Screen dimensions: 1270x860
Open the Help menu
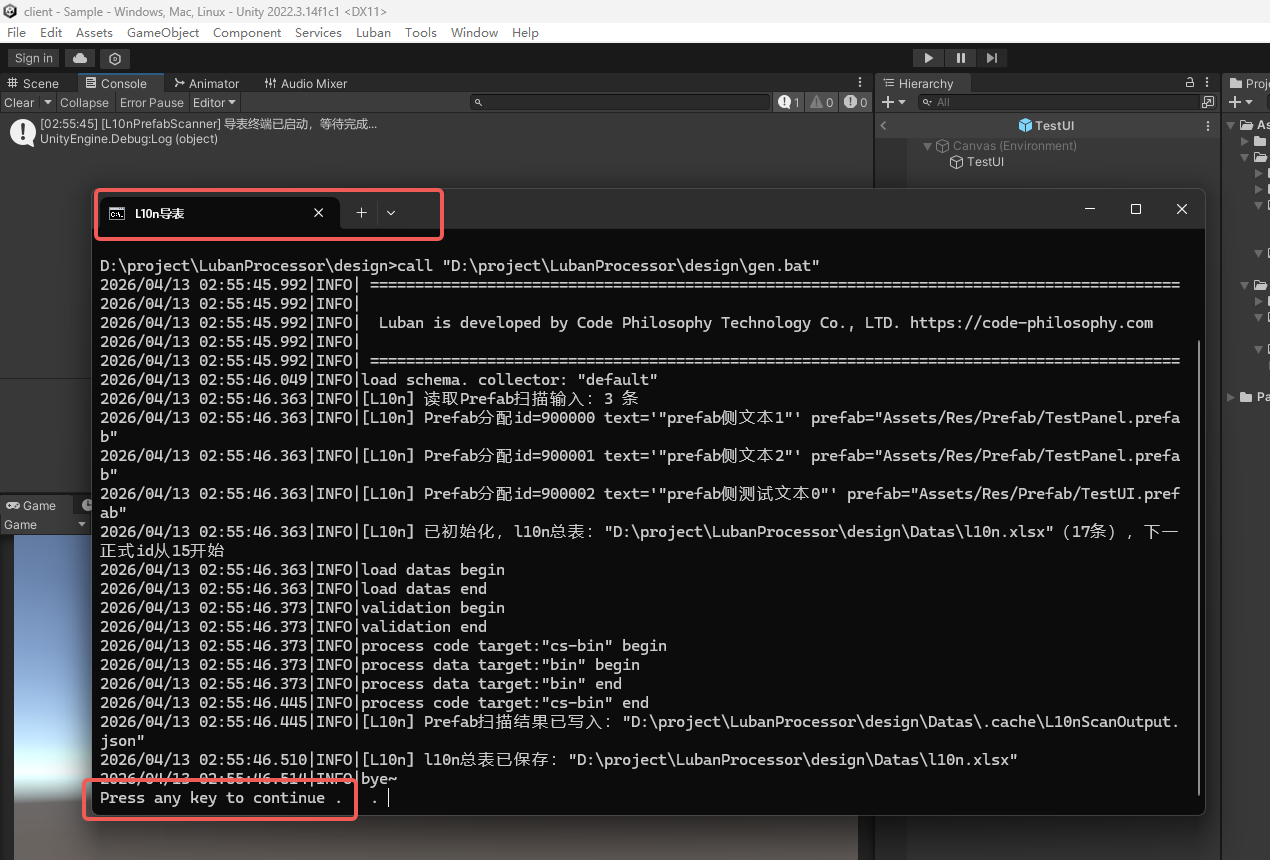tap(525, 32)
